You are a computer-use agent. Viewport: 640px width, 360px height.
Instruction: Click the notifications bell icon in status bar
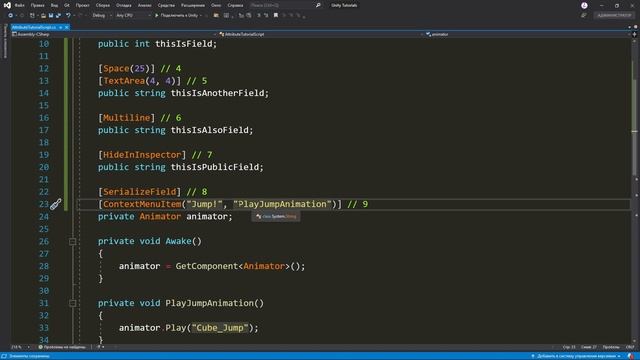631,356
